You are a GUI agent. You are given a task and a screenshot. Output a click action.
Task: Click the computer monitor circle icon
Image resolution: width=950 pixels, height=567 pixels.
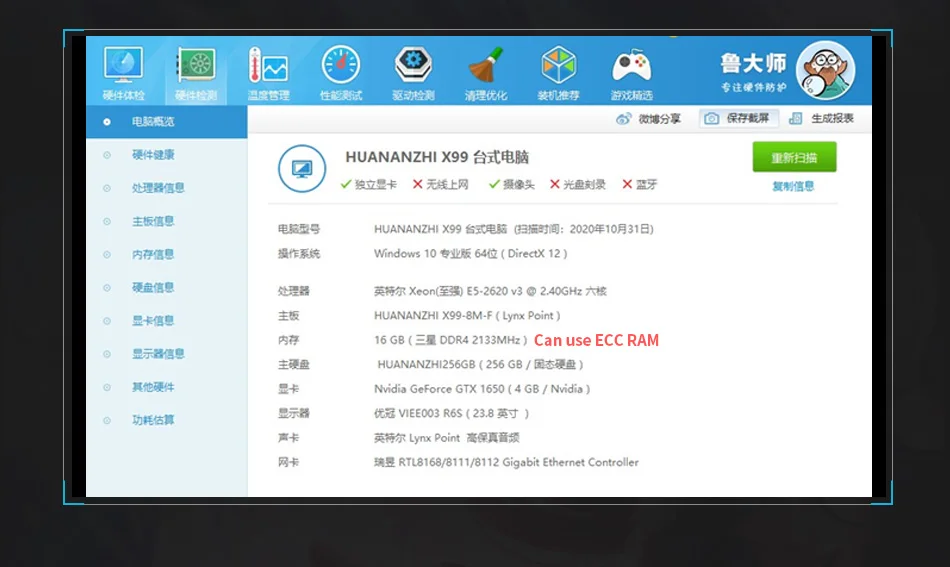click(x=302, y=168)
